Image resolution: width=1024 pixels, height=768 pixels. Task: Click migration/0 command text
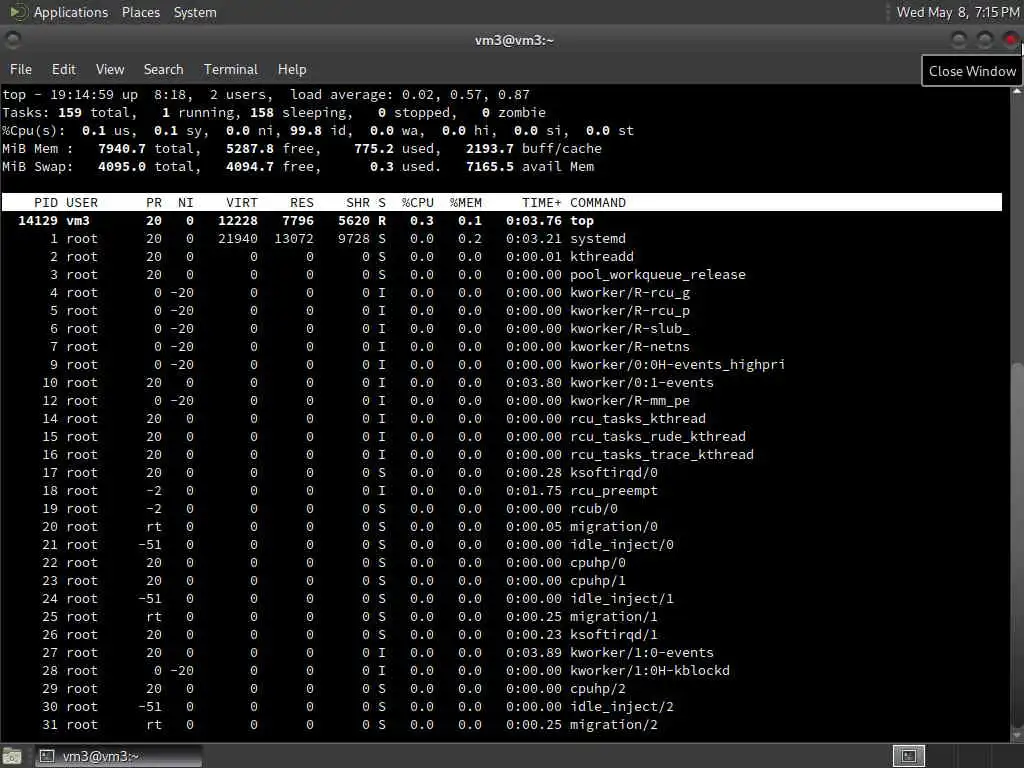[613, 526]
